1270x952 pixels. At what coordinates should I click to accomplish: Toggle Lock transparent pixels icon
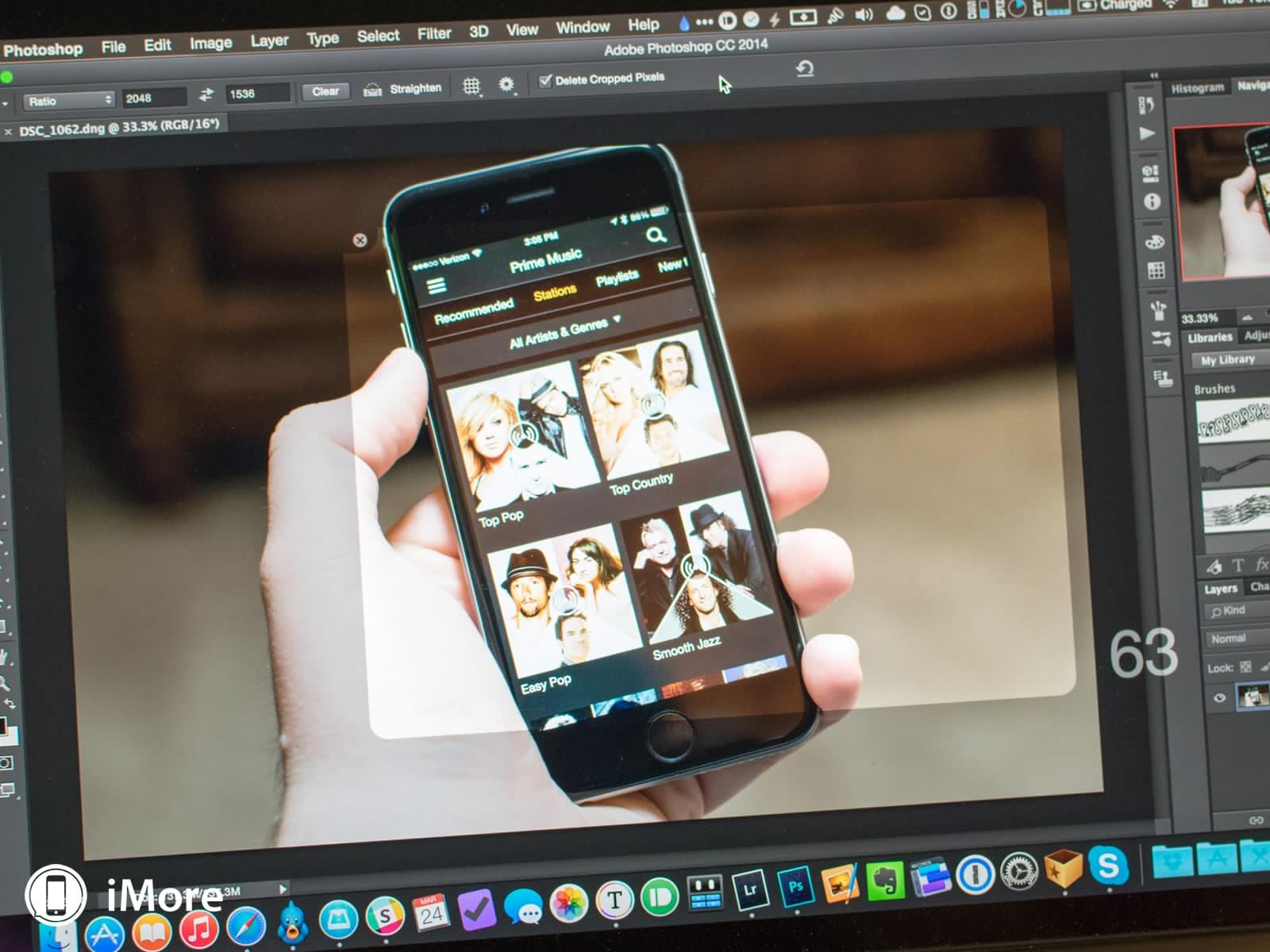[x=1246, y=667]
